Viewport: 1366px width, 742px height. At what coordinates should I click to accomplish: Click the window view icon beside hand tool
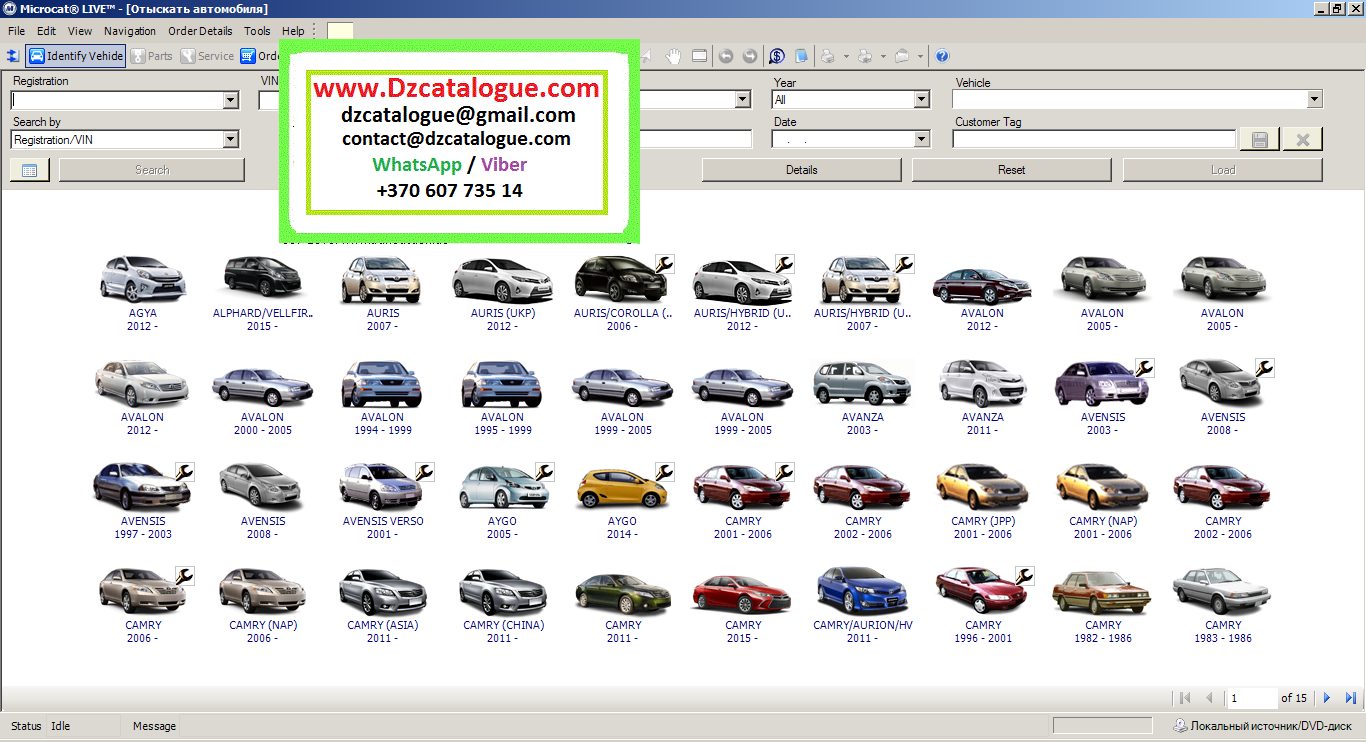click(x=699, y=56)
